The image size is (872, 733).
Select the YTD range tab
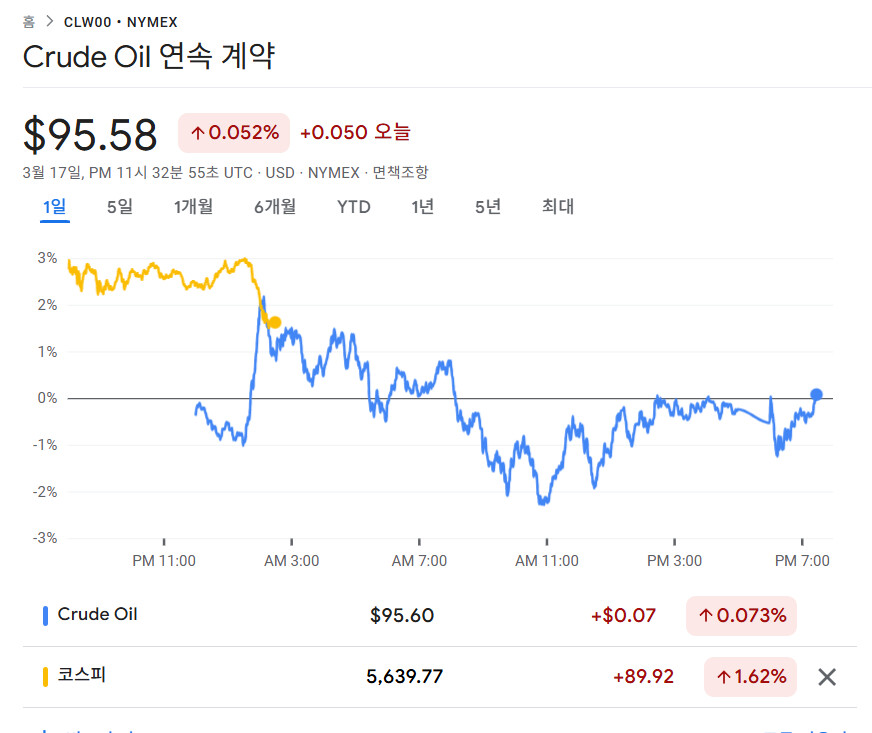(353, 207)
